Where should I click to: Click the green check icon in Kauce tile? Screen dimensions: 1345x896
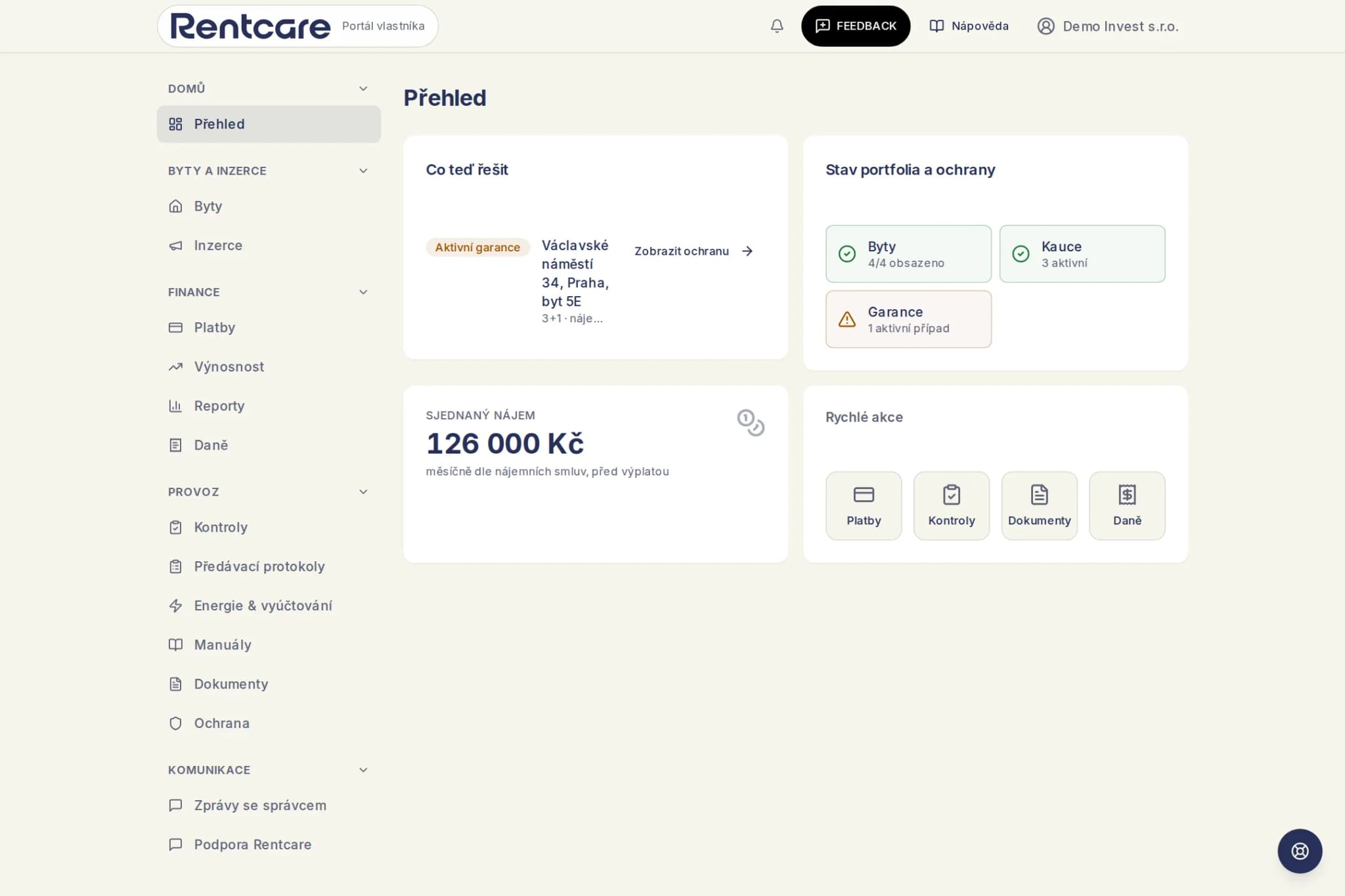1021,253
